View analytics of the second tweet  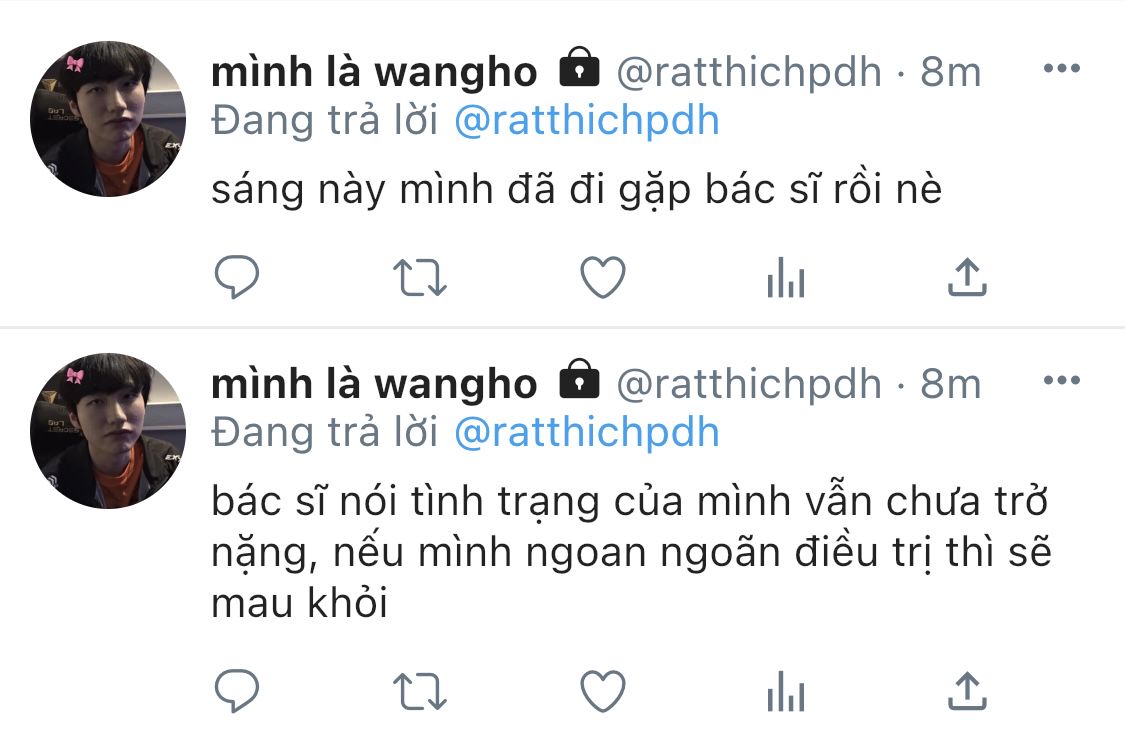(786, 691)
